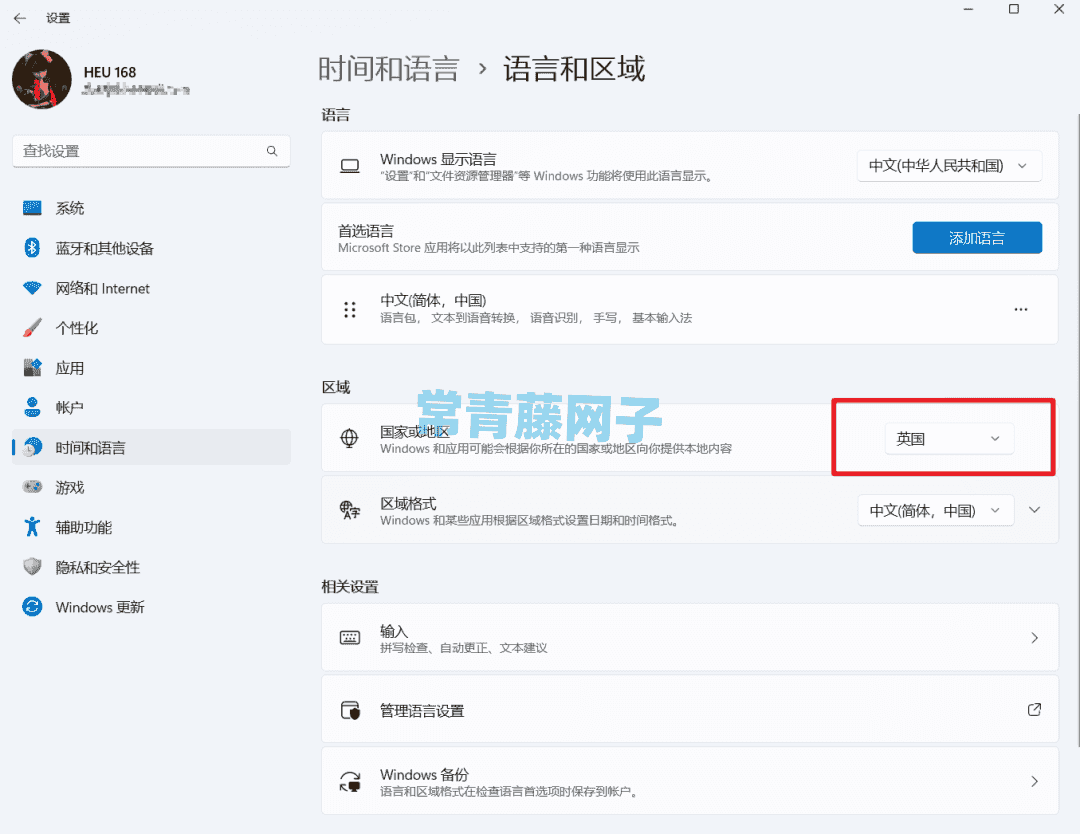Click the Bluetooth icon in sidebar
The image size is (1080, 834).
[32, 248]
